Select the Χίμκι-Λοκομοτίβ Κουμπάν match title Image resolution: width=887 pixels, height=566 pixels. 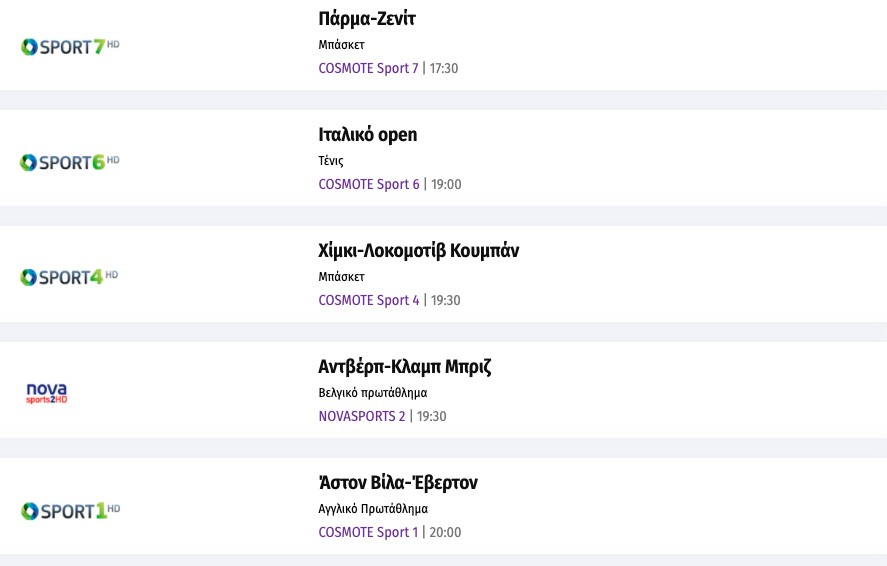[418, 250]
